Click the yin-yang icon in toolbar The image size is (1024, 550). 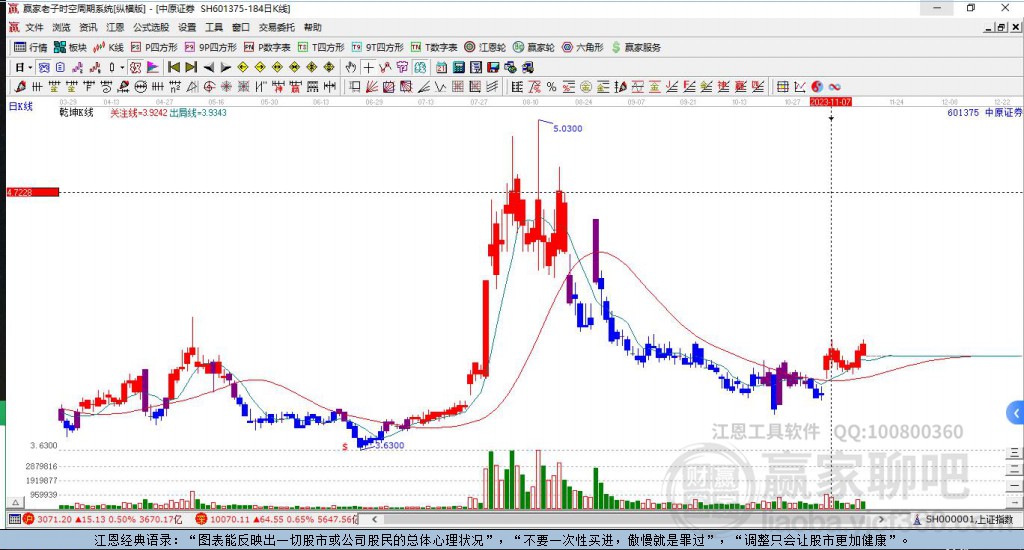817,86
